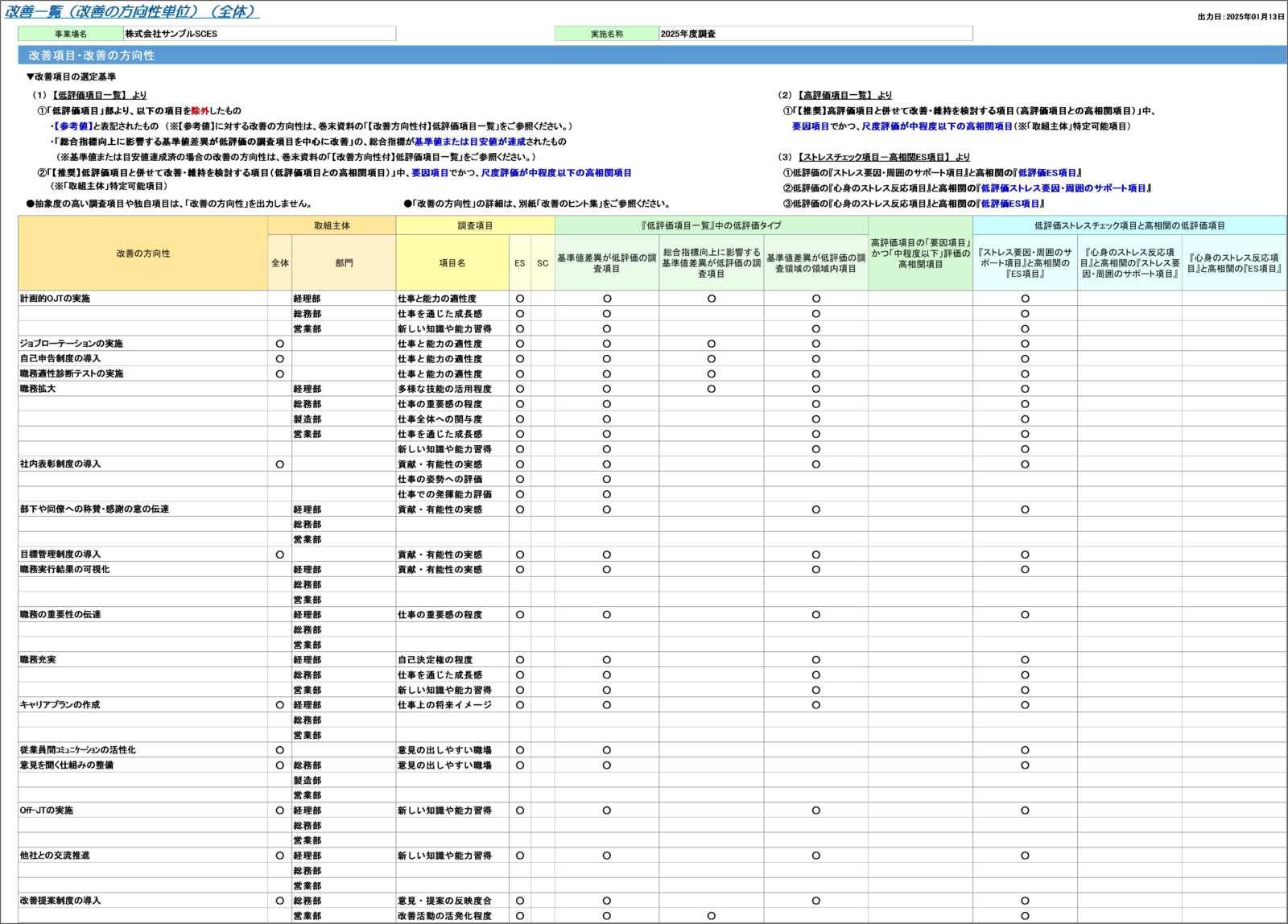Select the 基準値差異が低評価の調査項目 header
This screenshot has width=1288, height=924.
click(x=607, y=263)
